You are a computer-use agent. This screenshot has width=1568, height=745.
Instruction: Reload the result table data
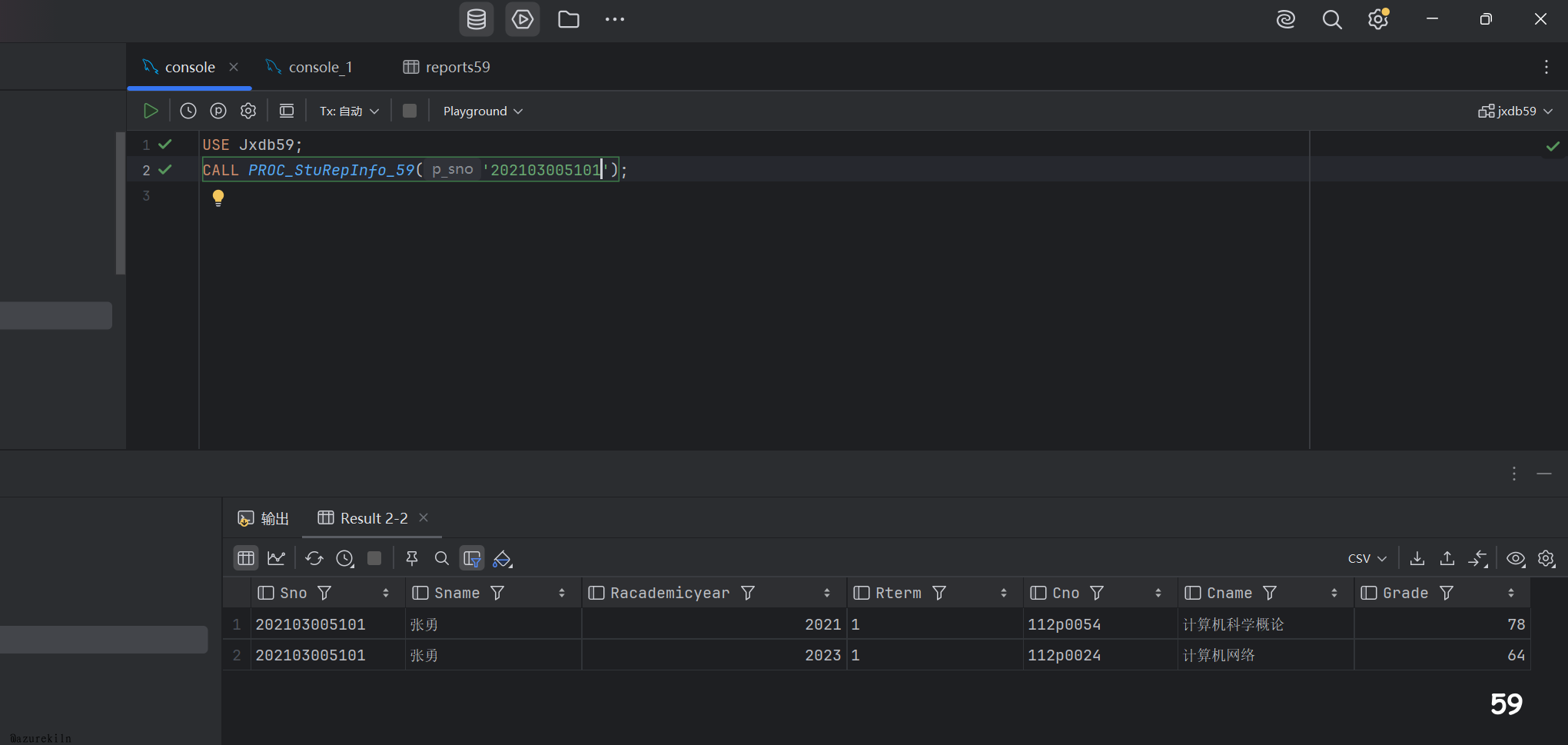314,558
